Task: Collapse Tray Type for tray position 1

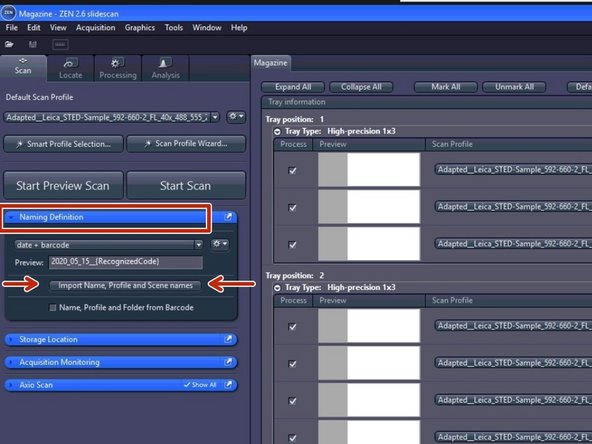Action: click(x=278, y=131)
